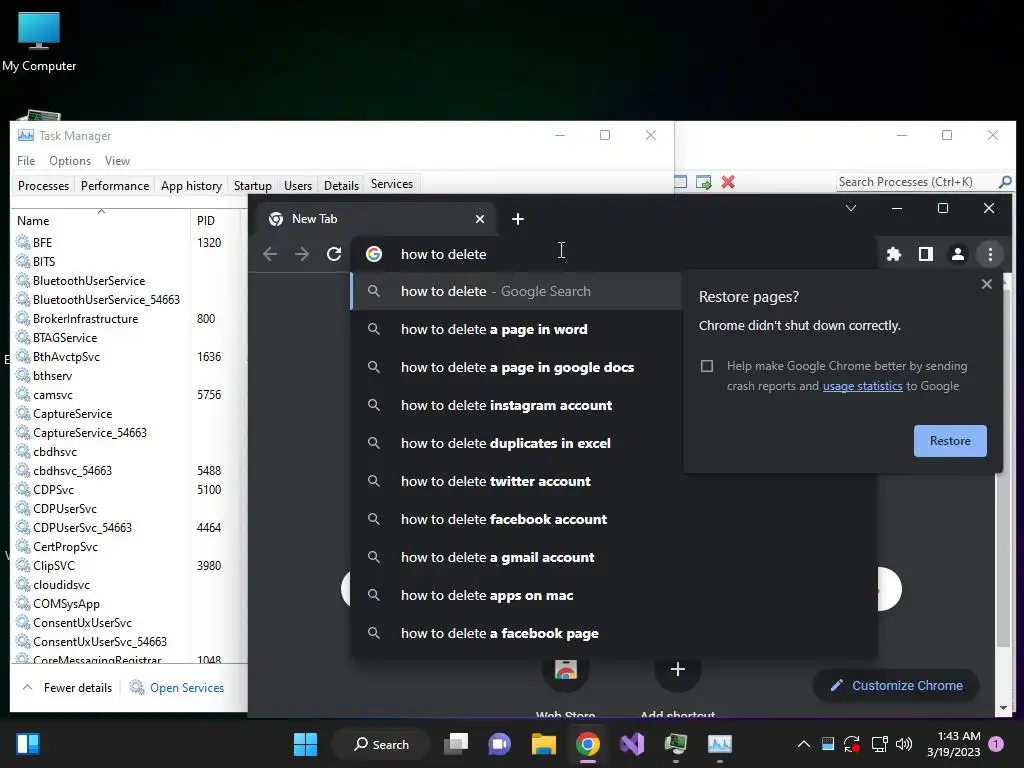This screenshot has width=1024, height=768.
Task: Switch to Processes tab
Action: (43, 186)
